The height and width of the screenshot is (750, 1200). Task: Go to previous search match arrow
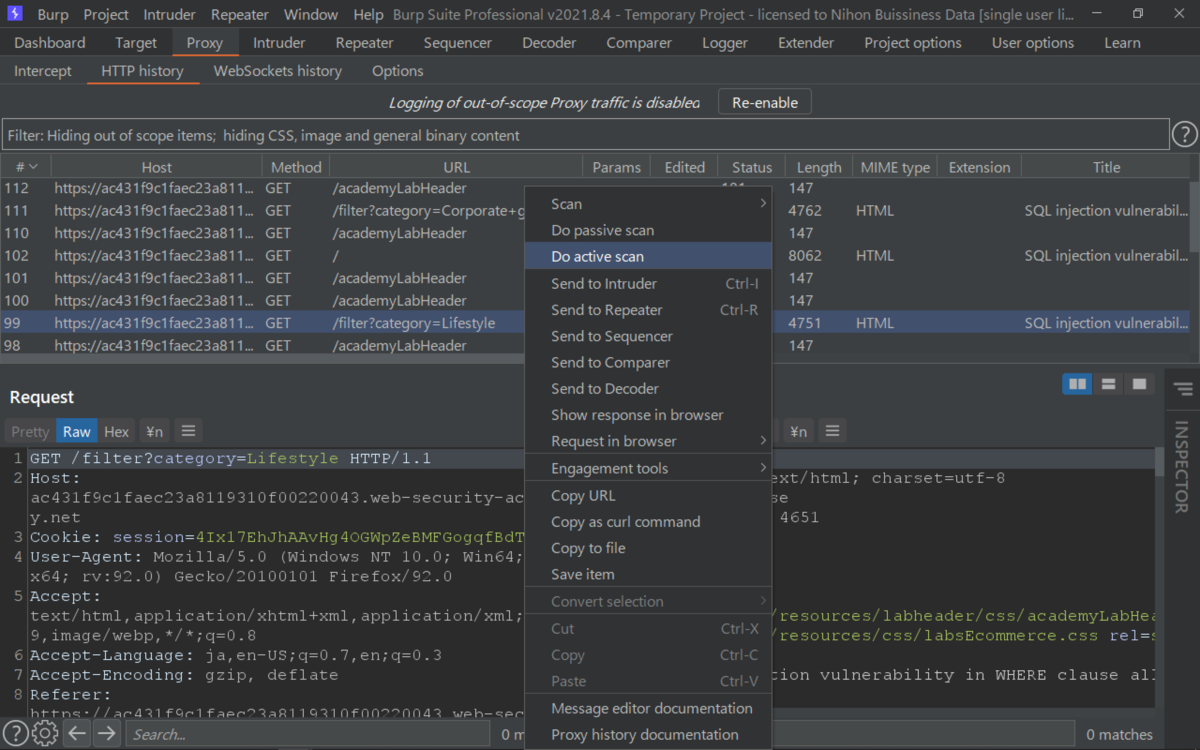pos(77,734)
